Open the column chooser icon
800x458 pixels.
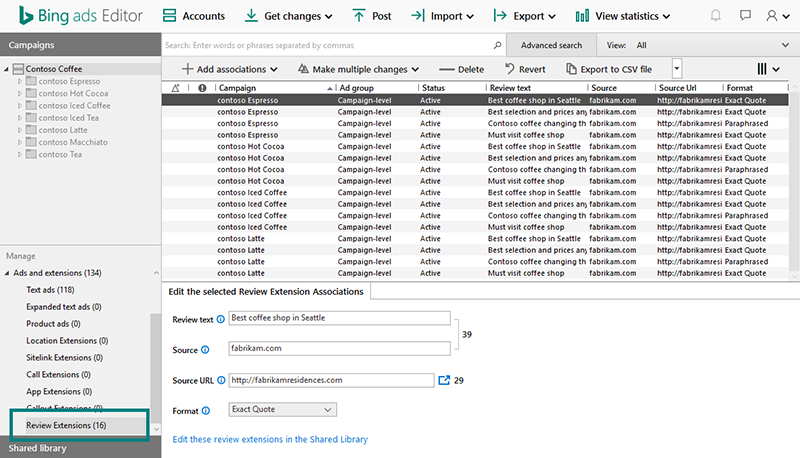click(768, 69)
